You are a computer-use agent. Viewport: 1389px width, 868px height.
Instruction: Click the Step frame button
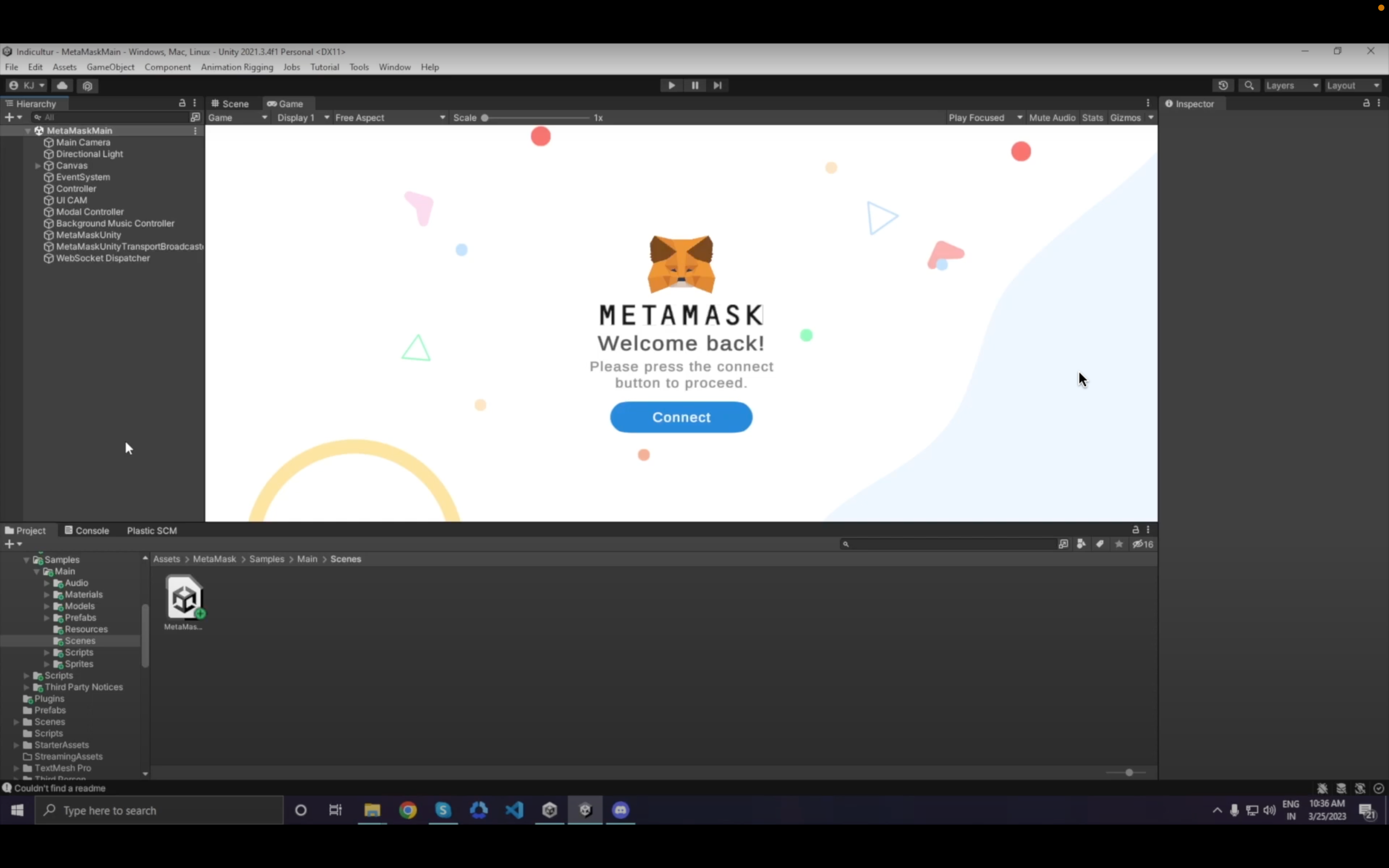[718, 85]
